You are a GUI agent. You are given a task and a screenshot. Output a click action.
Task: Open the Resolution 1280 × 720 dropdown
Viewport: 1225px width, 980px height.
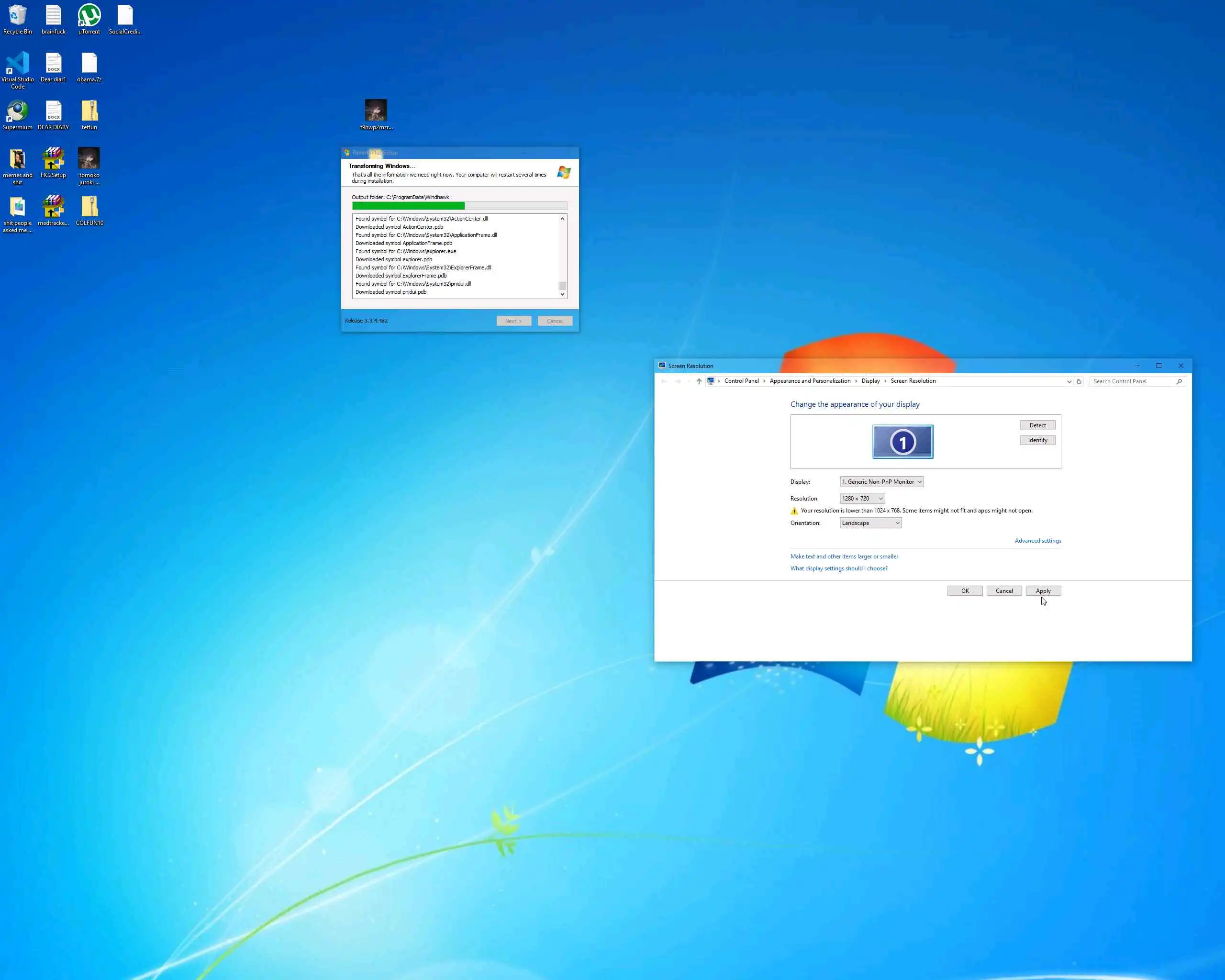tap(862, 498)
